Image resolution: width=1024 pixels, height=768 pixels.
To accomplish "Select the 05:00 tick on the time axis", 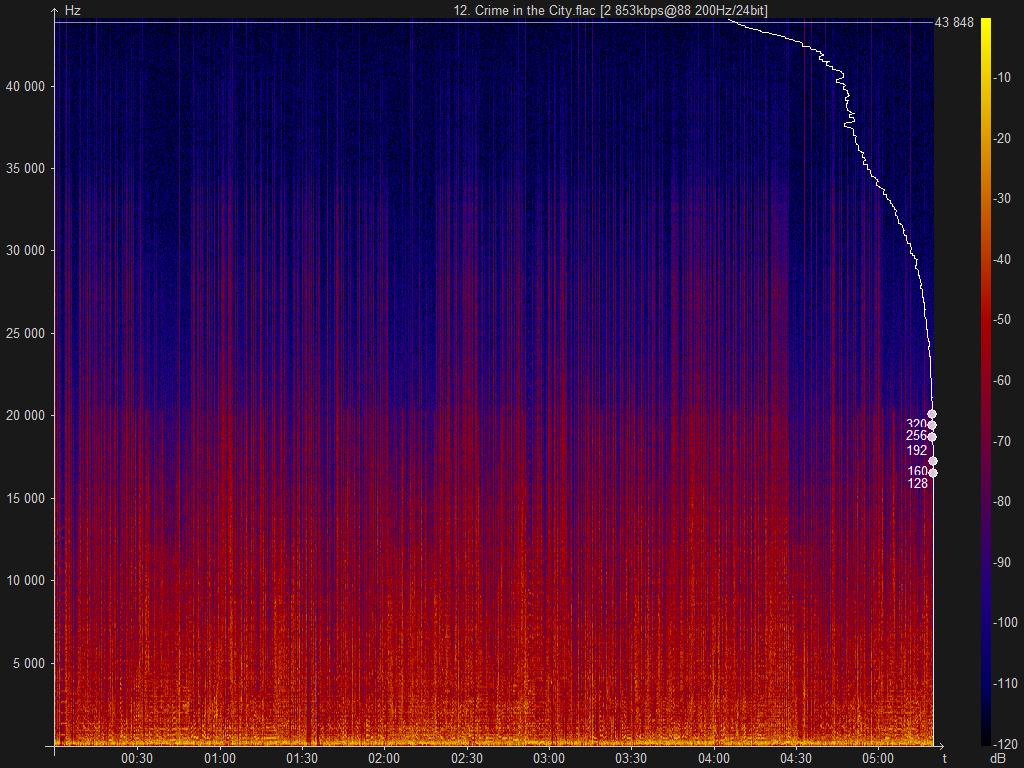I will tap(878, 759).
